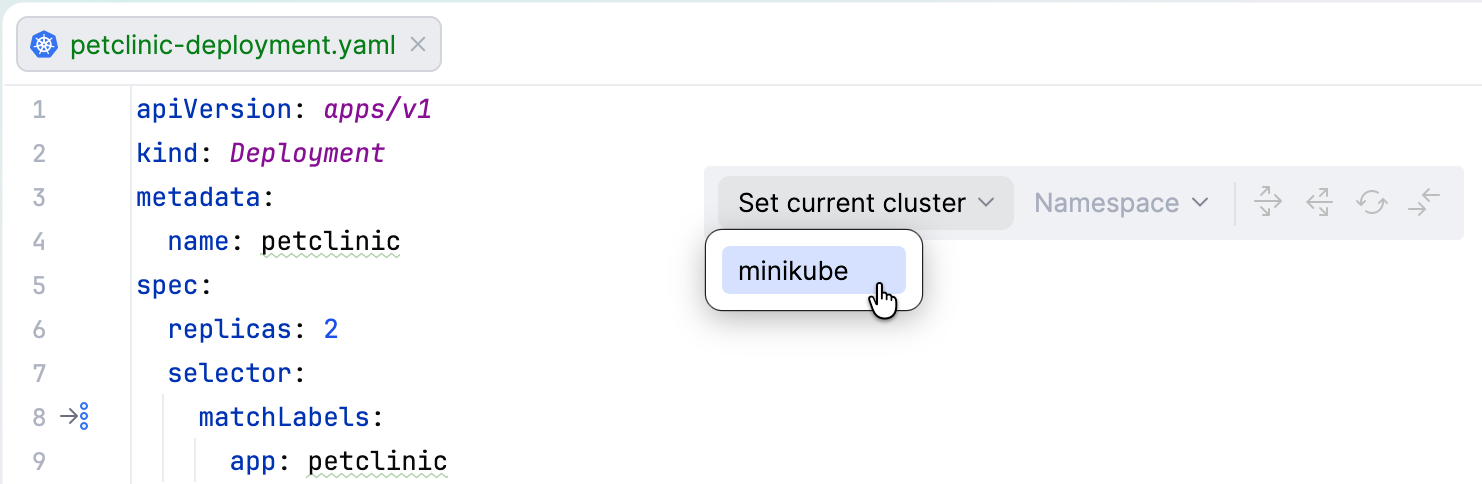Click petclinic in the app label line

(377, 461)
